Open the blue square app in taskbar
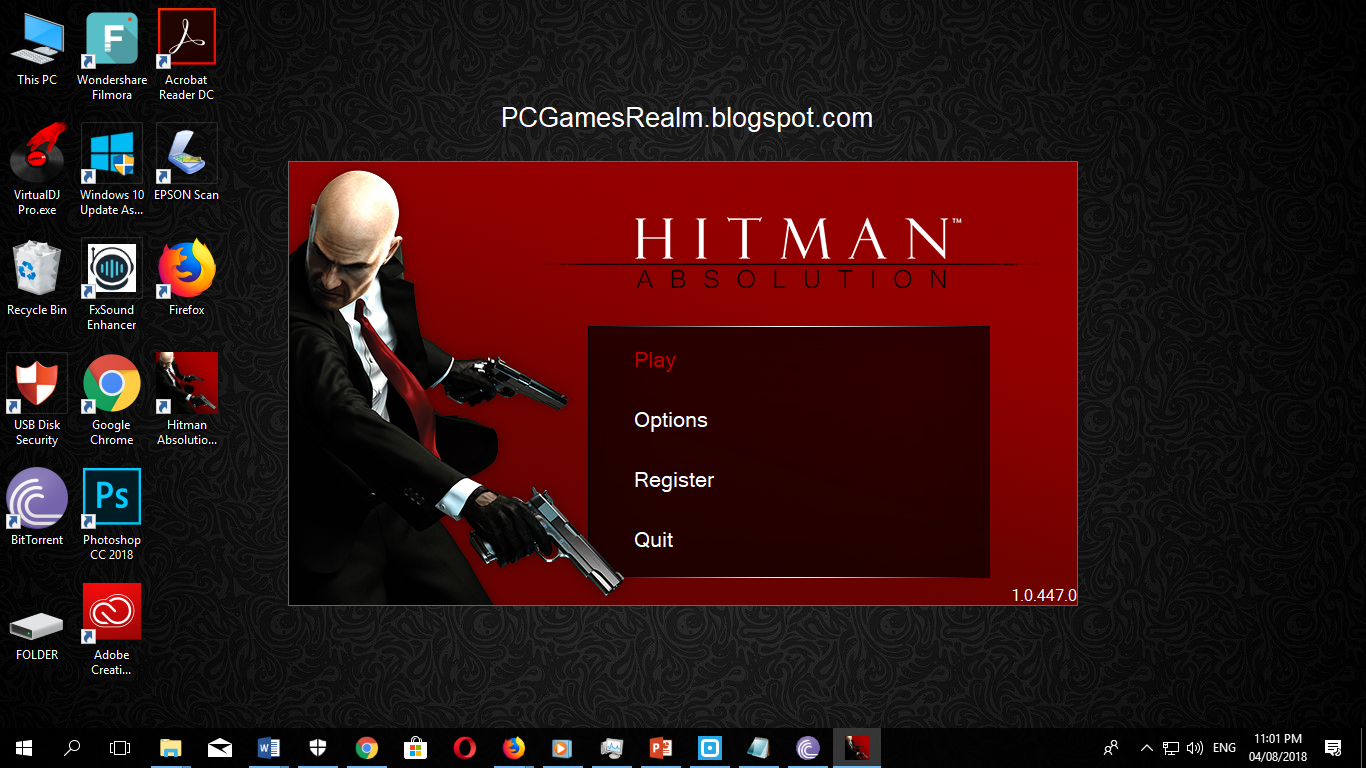The image size is (1366, 768). [710, 747]
